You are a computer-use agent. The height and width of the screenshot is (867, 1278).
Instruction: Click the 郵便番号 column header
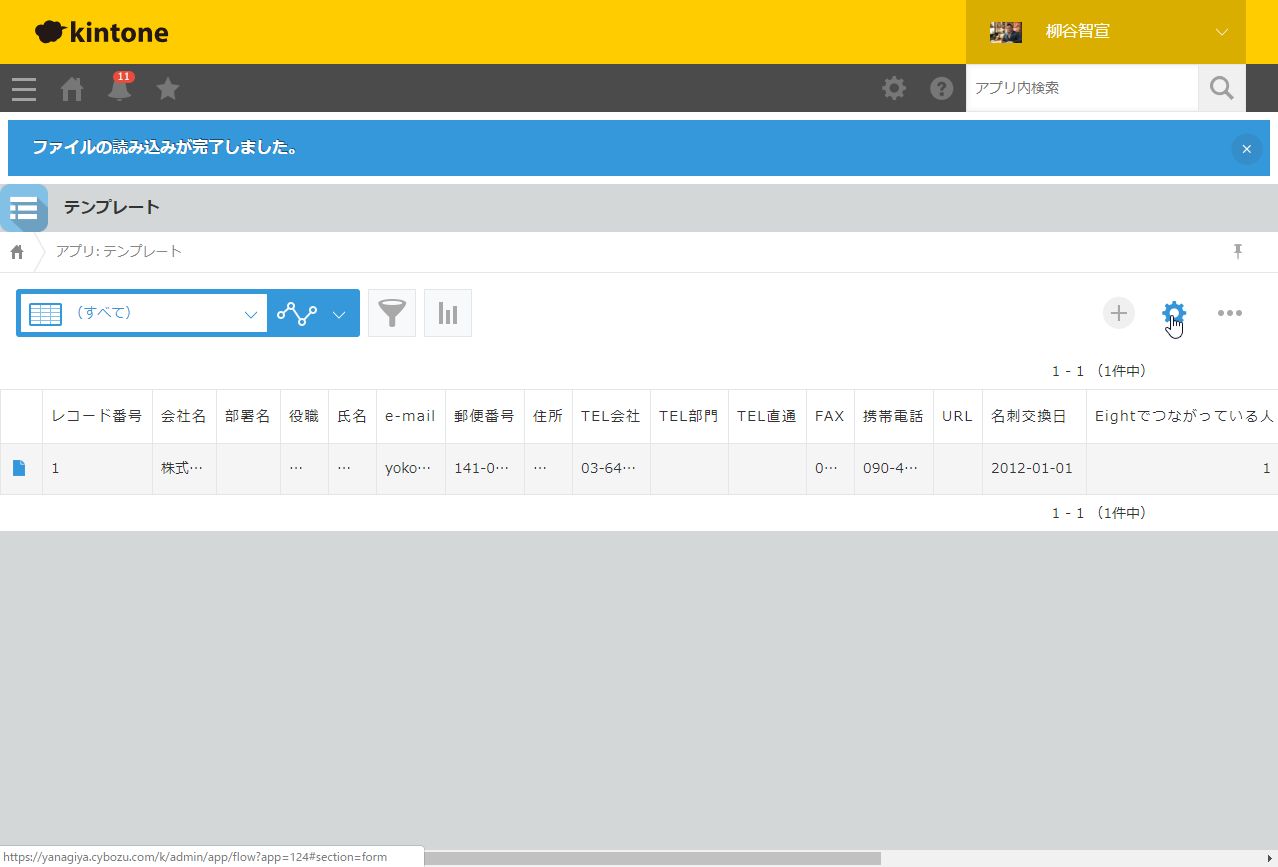click(x=485, y=416)
